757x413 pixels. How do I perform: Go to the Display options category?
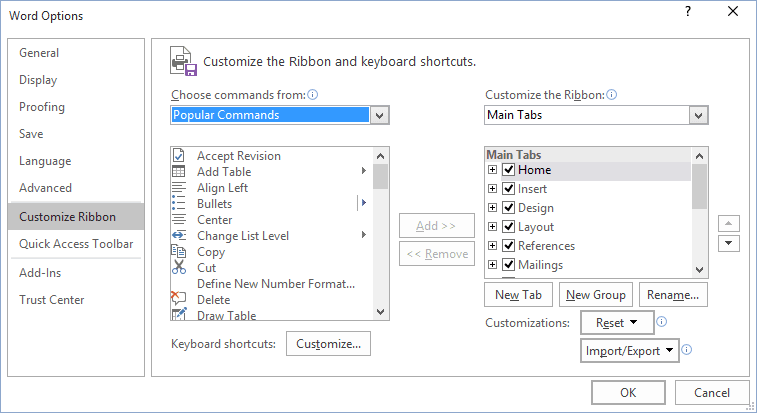76,80
